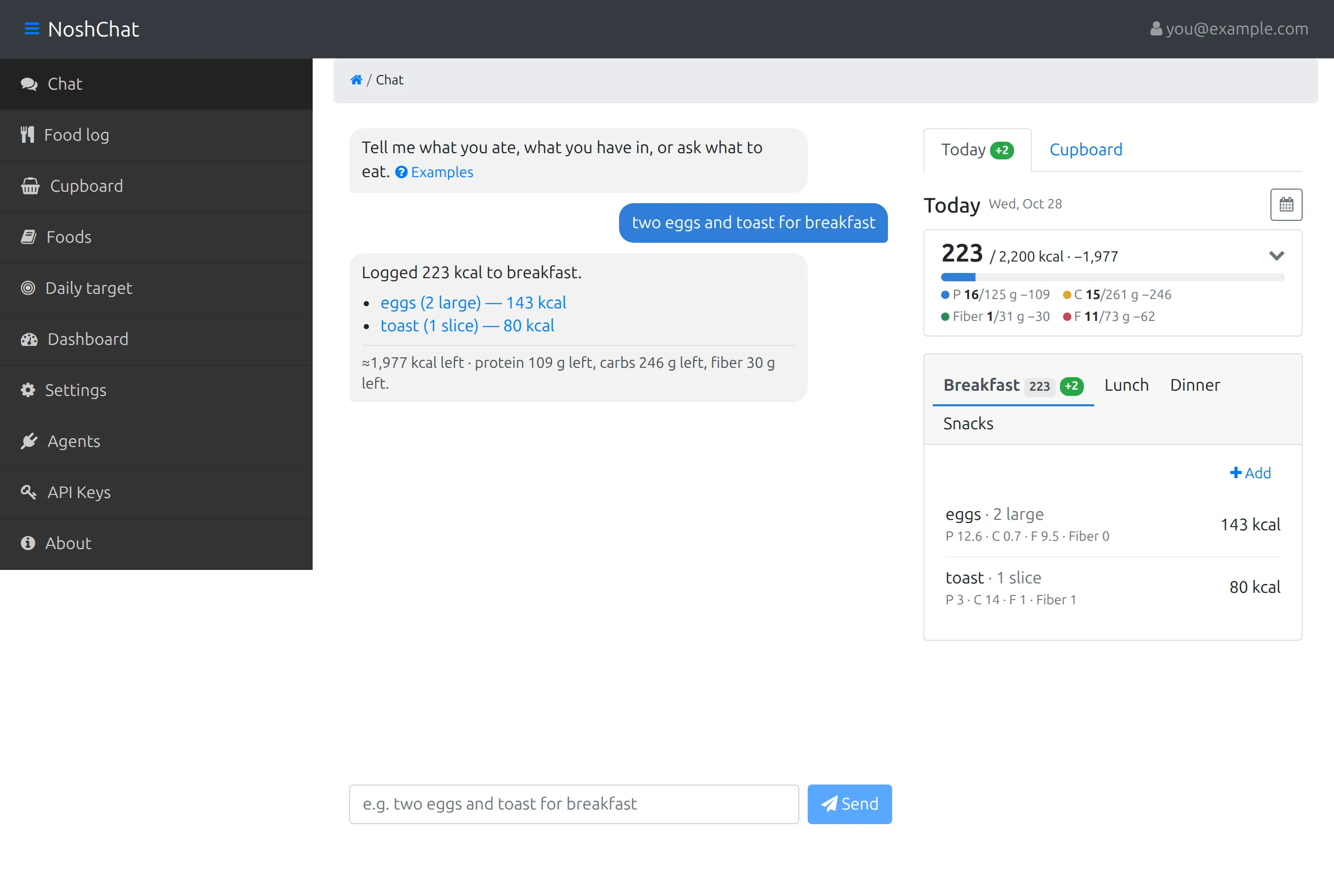Click the Send button
The height and width of the screenshot is (896, 1334).
(849, 804)
